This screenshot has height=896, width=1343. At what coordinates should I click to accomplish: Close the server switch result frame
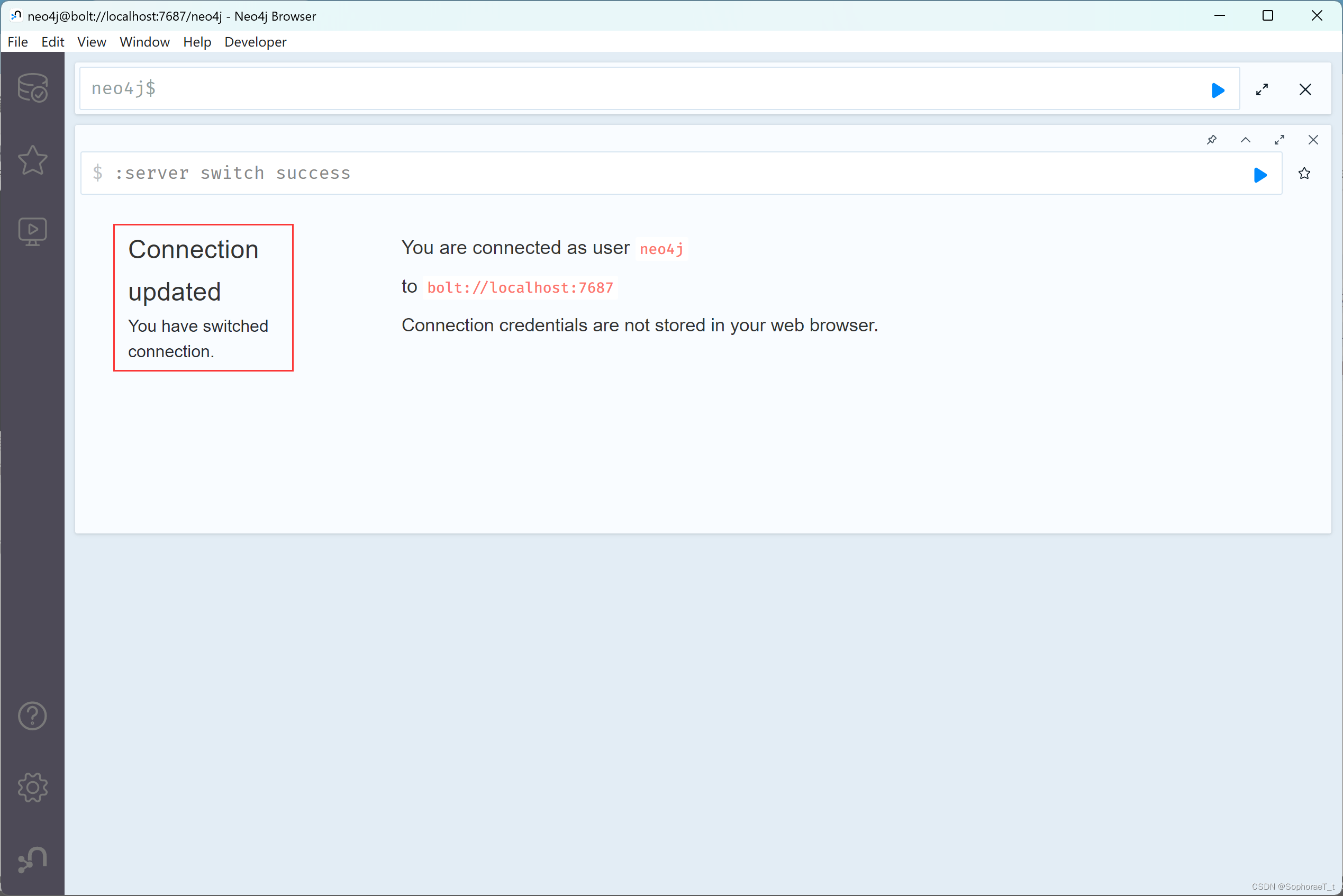point(1313,140)
